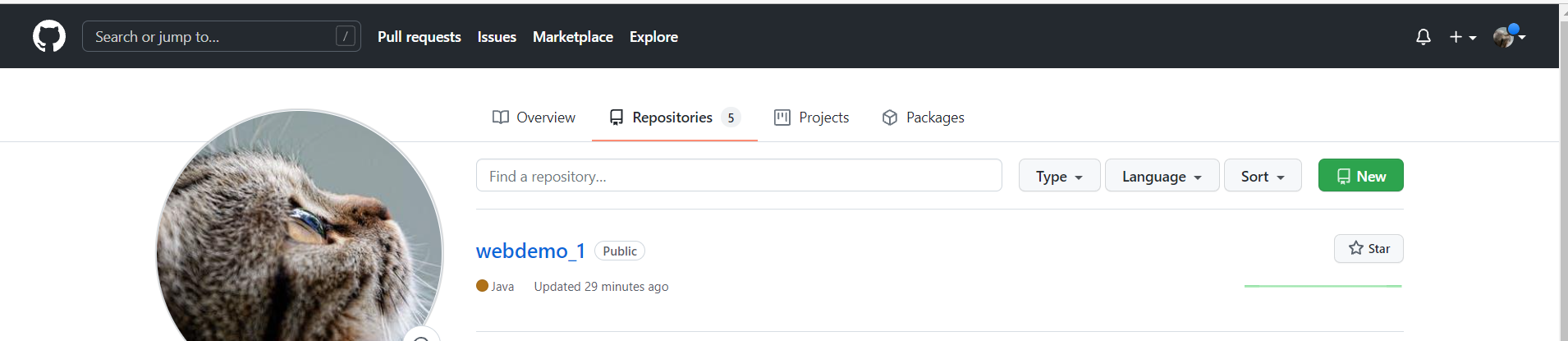Click the Public badge on webdemo_1
The height and width of the screenshot is (341, 1568).
click(x=620, y=251)
